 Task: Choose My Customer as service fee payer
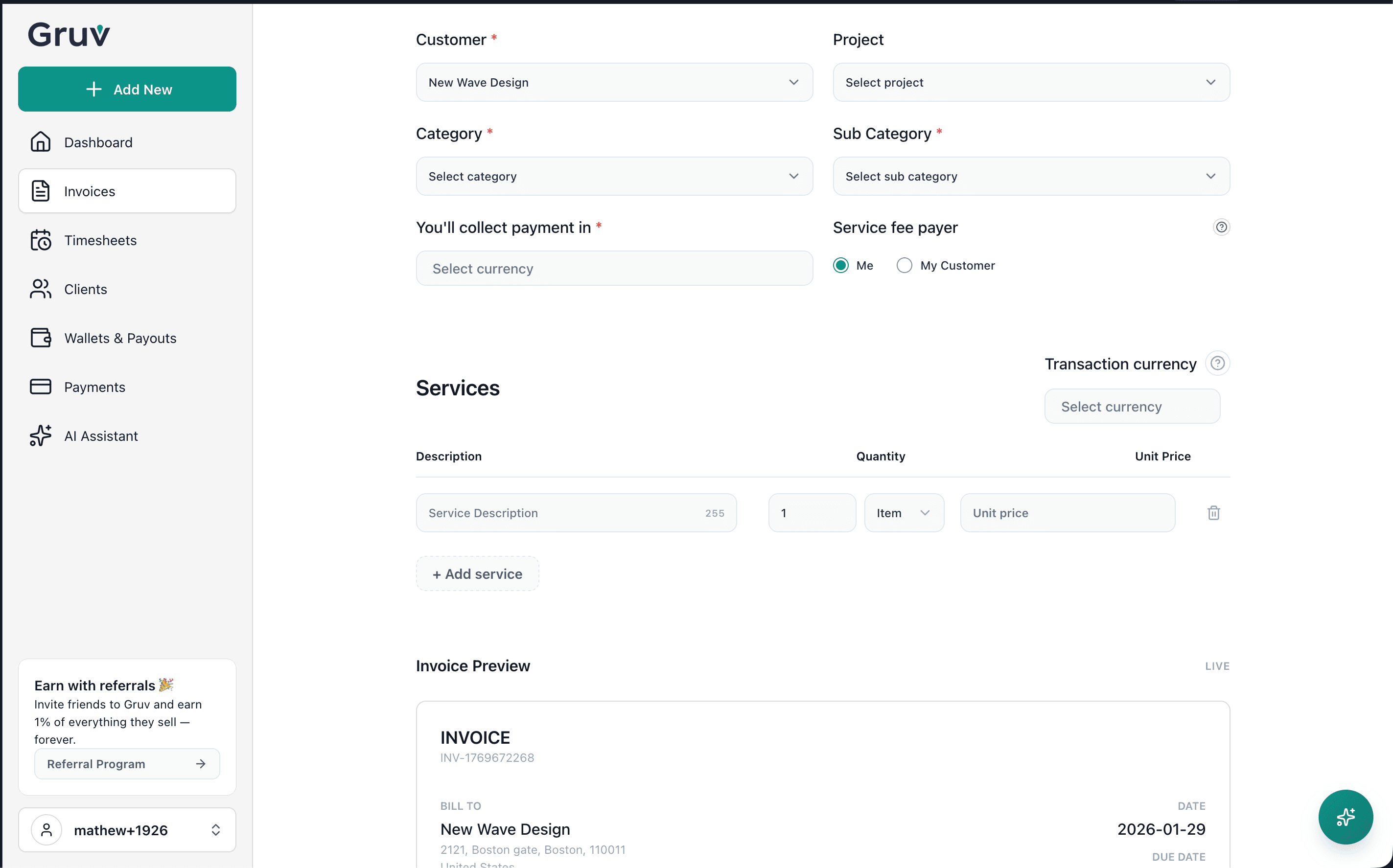coord(904,265)
